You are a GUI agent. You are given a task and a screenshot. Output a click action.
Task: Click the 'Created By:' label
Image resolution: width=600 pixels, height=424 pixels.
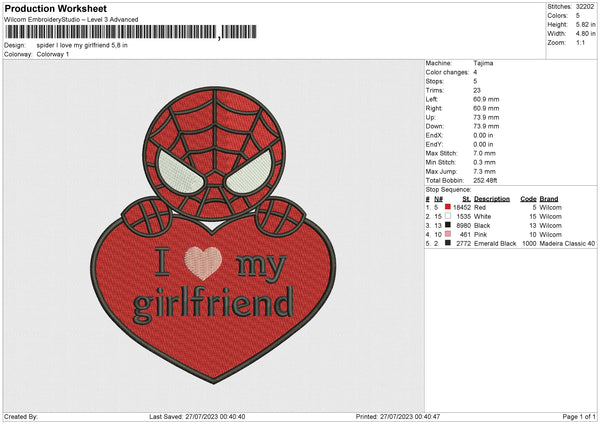tap(21, 416)
